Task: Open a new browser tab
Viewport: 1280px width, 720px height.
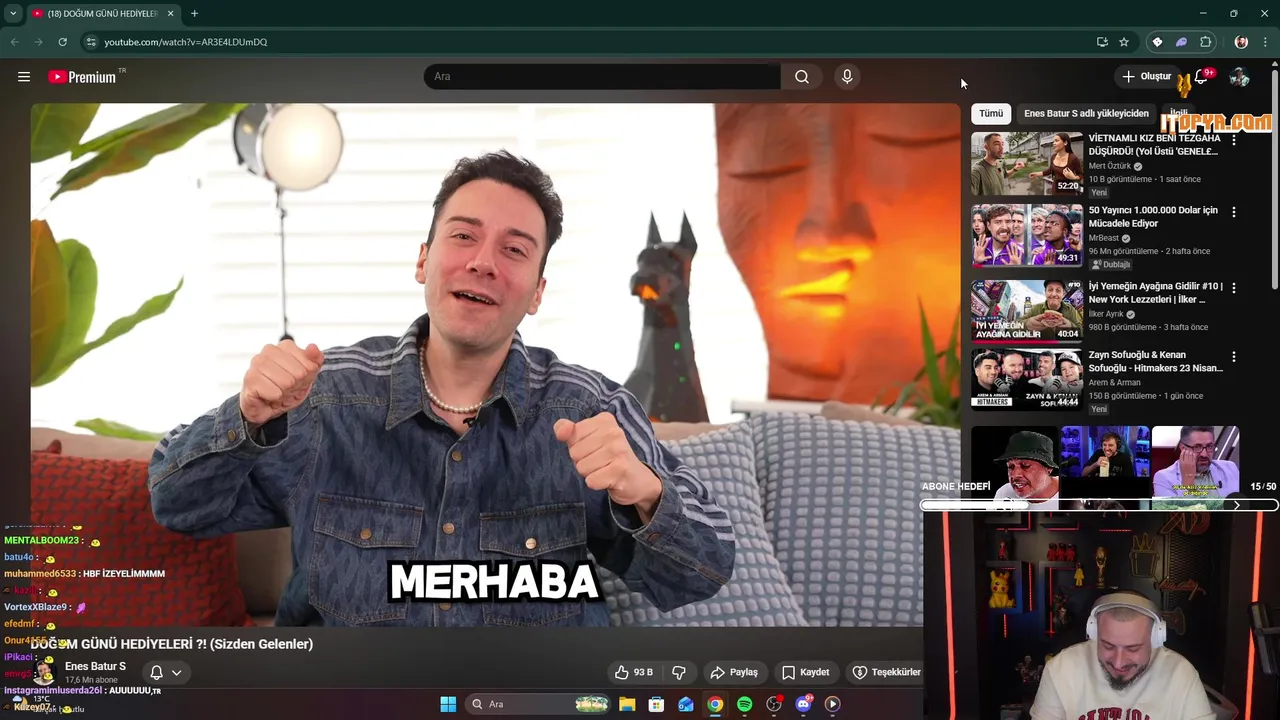Action: (x=194, y=13)
